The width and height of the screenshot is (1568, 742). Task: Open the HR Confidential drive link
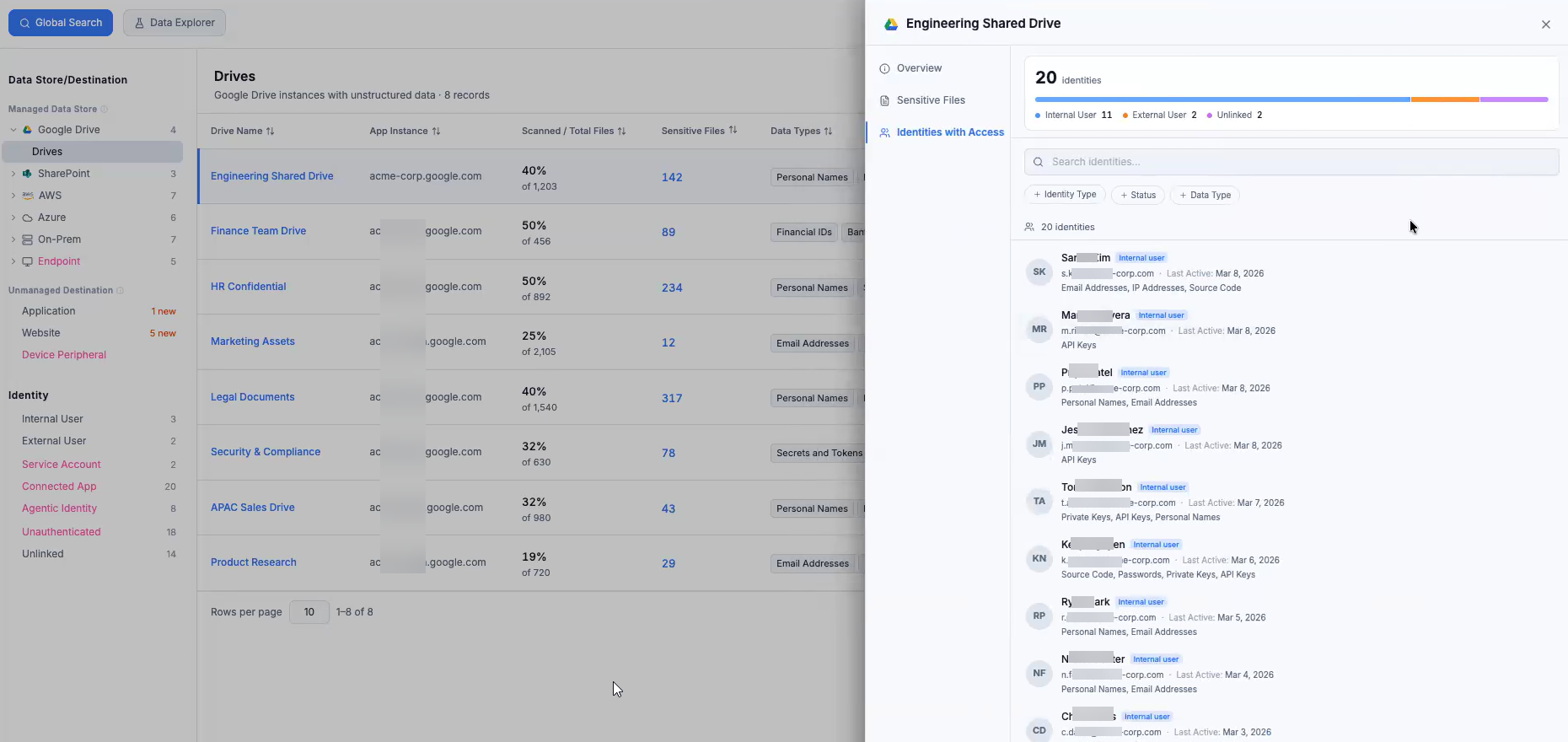pos(249,287)
